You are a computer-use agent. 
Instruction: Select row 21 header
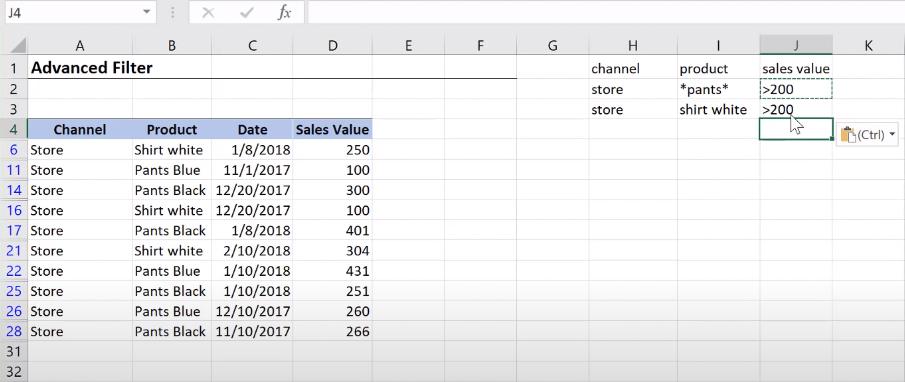(x=14, y=251)
